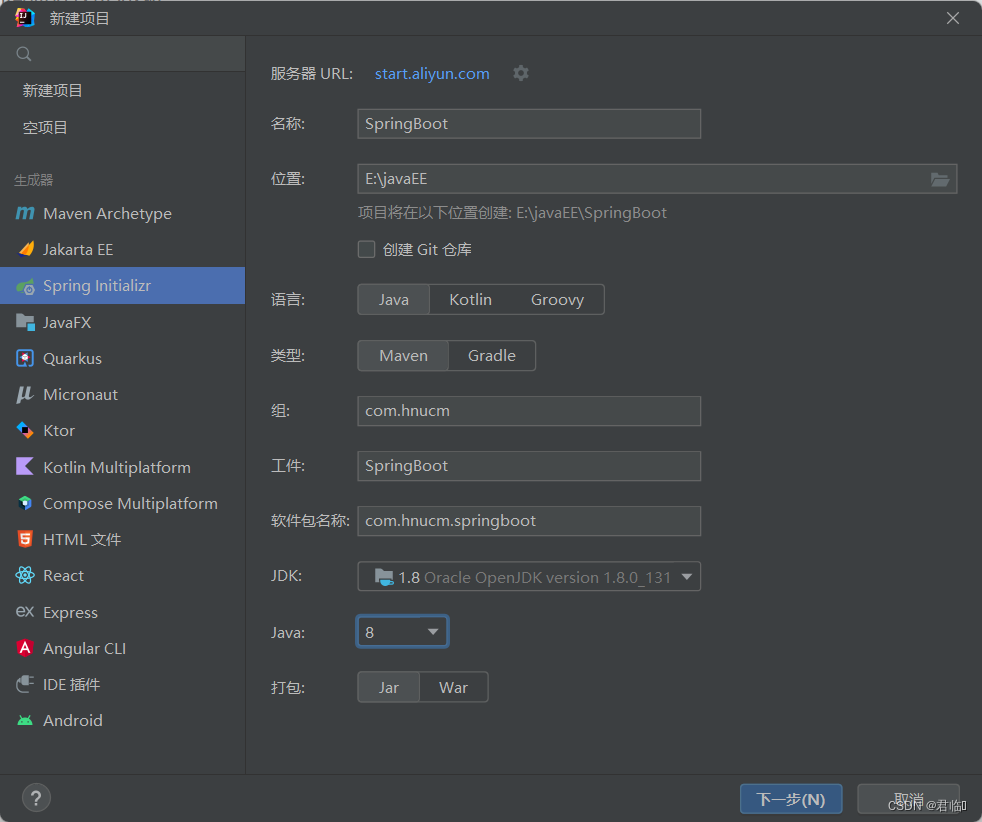Click the Micronaut mu icon
982x822 pixels.
[x=25, y=394]
